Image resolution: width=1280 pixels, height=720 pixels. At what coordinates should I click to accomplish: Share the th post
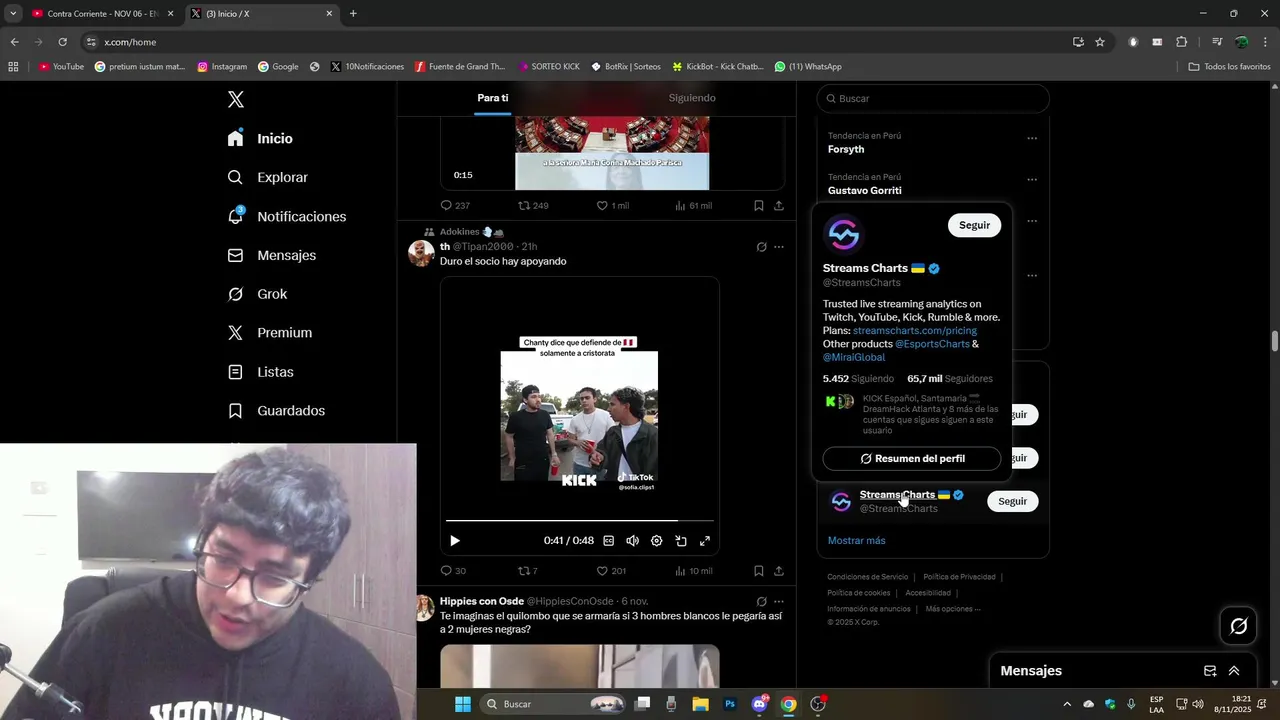tap(779, 571)
